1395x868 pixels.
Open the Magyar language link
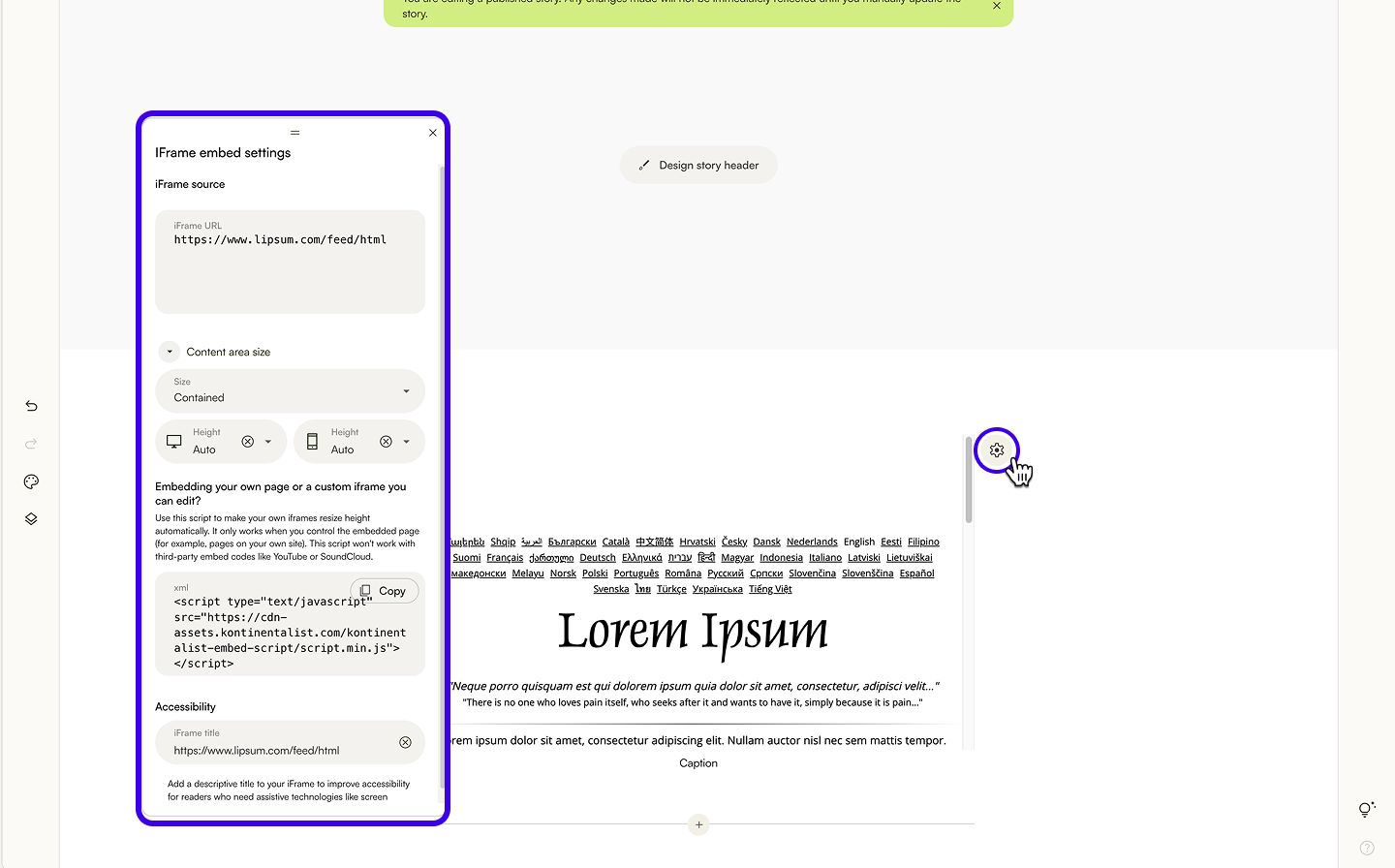(x=737, y=558)
